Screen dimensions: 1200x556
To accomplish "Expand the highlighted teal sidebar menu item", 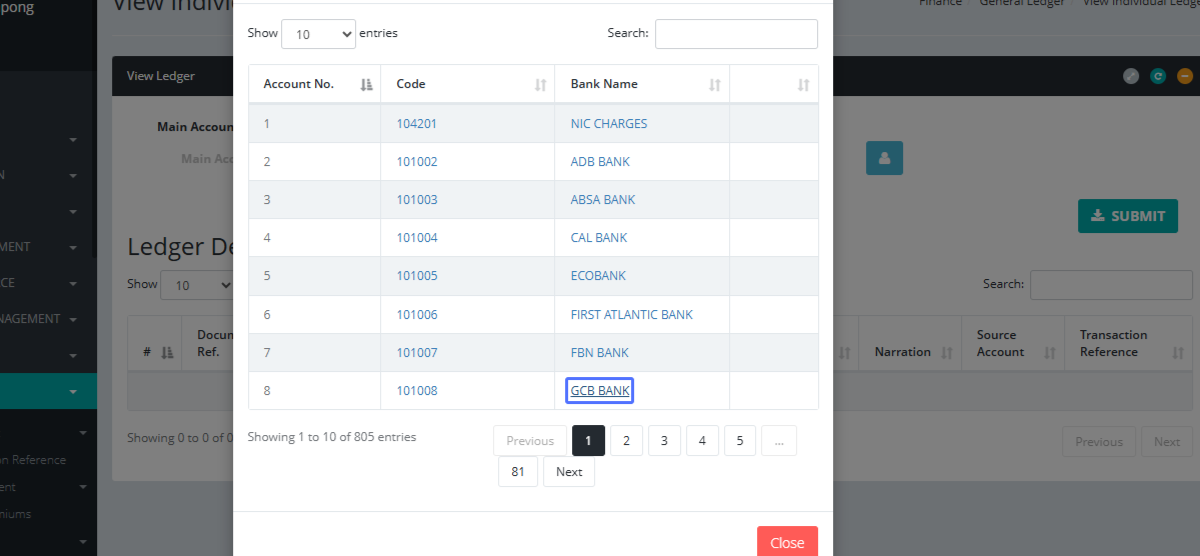I will (73, 392).
